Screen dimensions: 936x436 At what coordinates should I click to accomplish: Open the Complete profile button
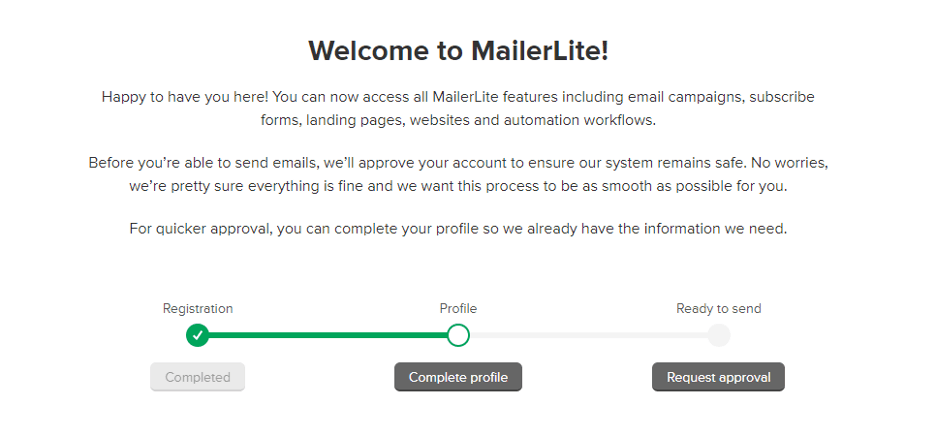coord(458,377)
